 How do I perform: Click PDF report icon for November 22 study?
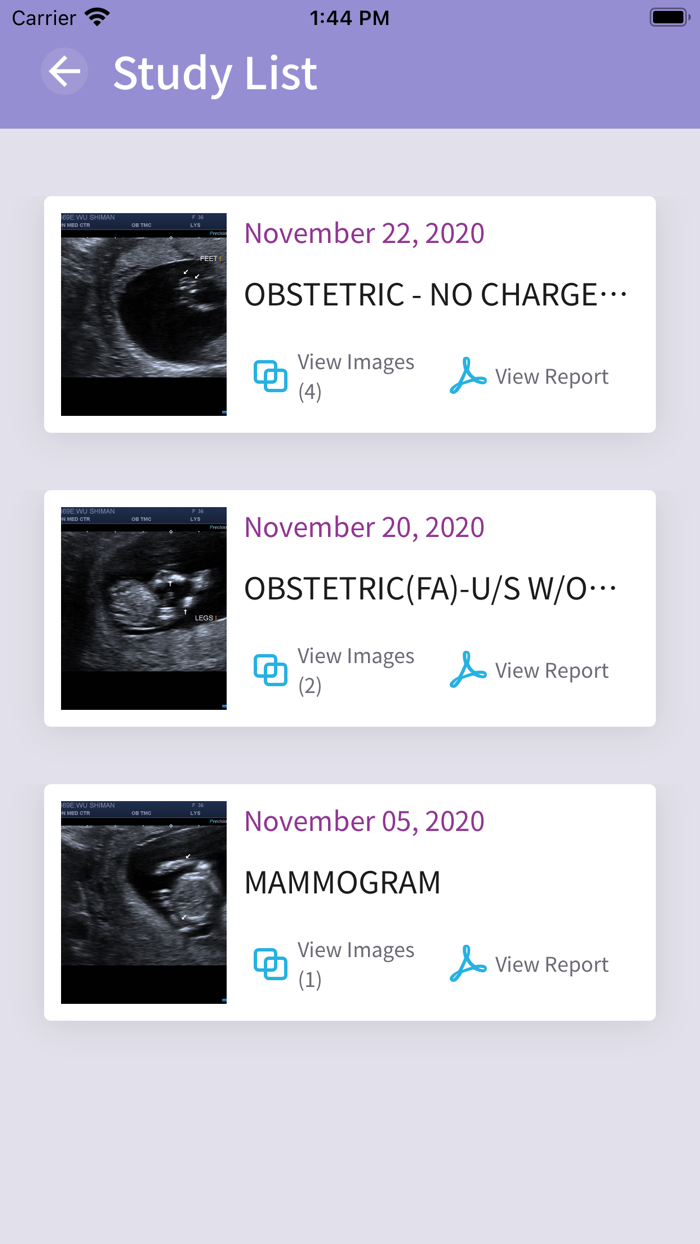[x=467, y=376]
